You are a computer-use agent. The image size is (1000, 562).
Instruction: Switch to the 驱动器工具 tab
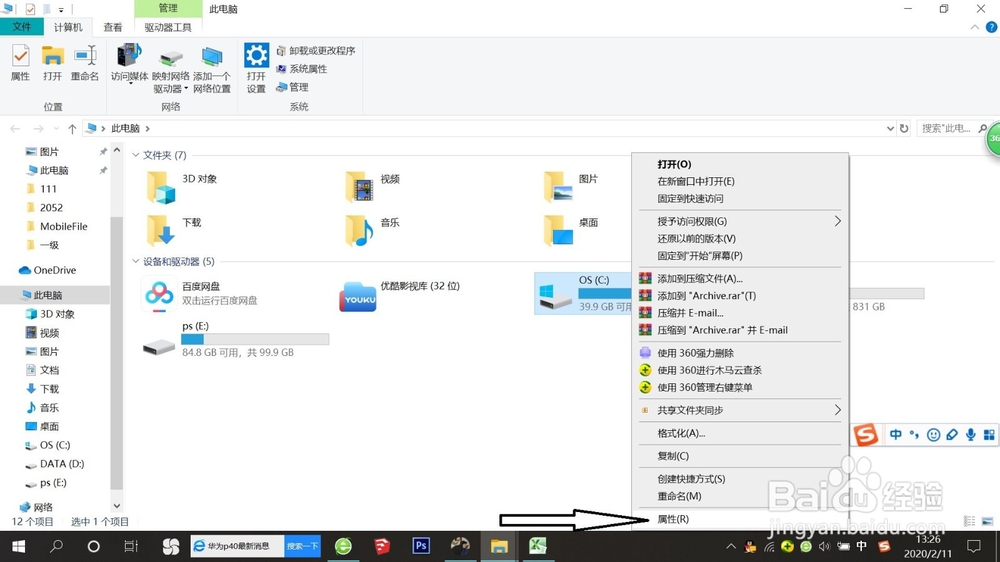point(168,27)
